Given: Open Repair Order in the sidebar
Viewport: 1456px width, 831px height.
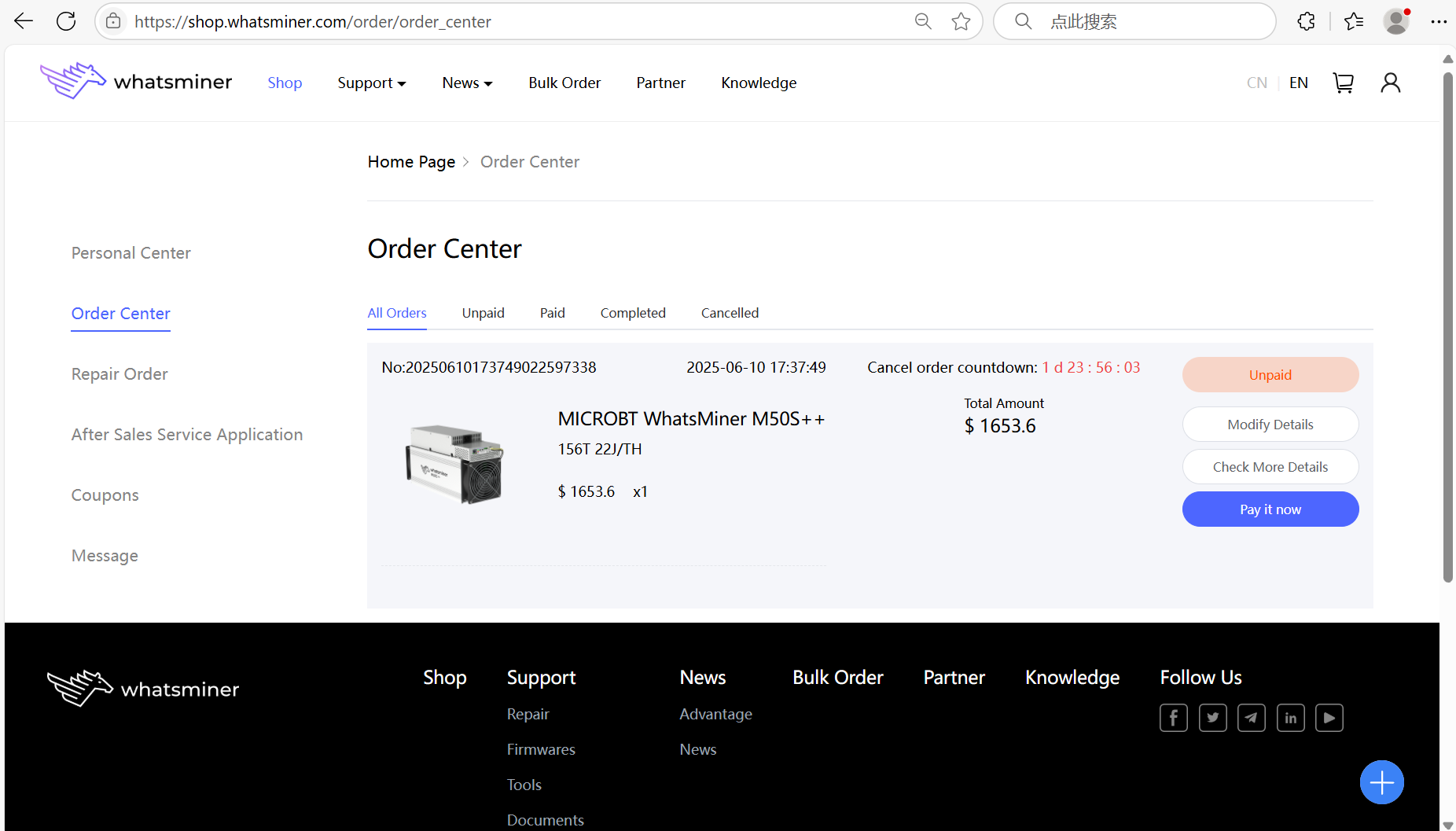Looking at the screenshot, I should coord(119,374).
